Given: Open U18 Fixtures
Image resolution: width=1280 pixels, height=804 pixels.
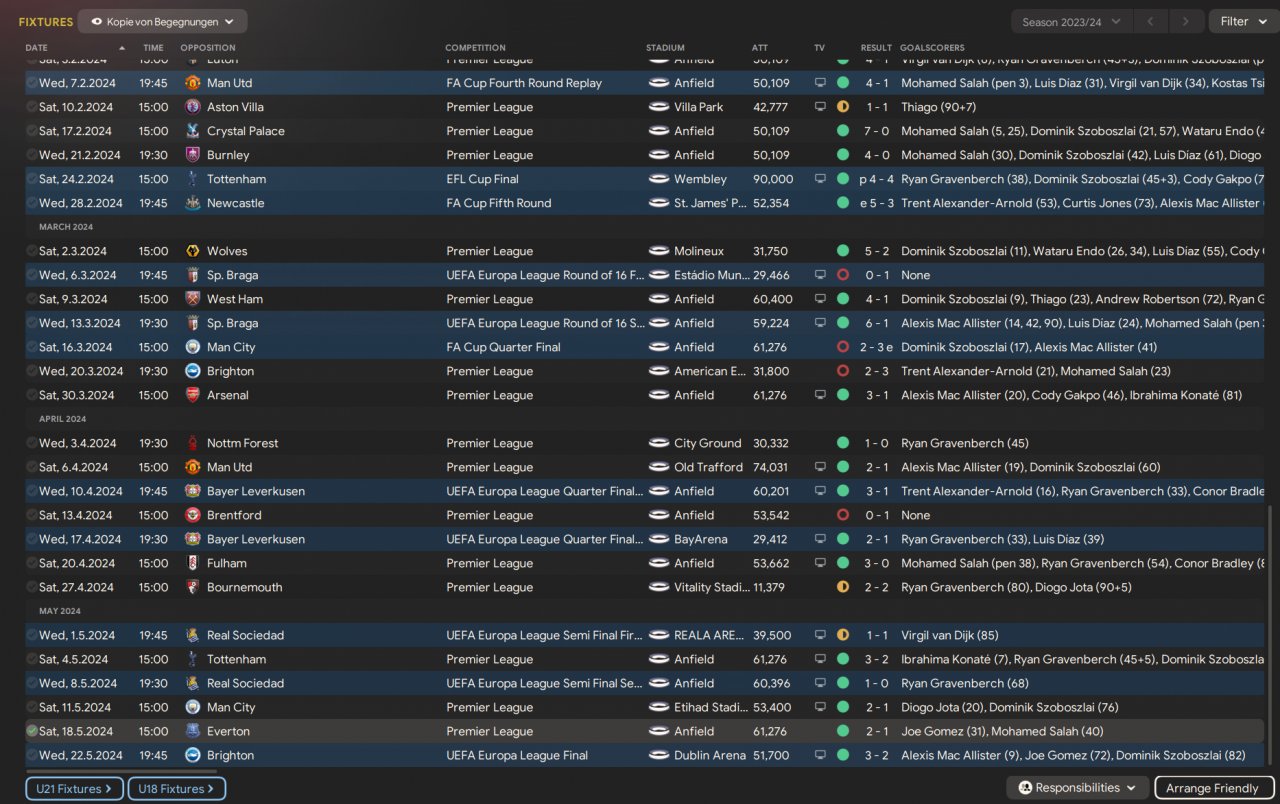Looking at the screenshot, I should [x=177, y=789].
